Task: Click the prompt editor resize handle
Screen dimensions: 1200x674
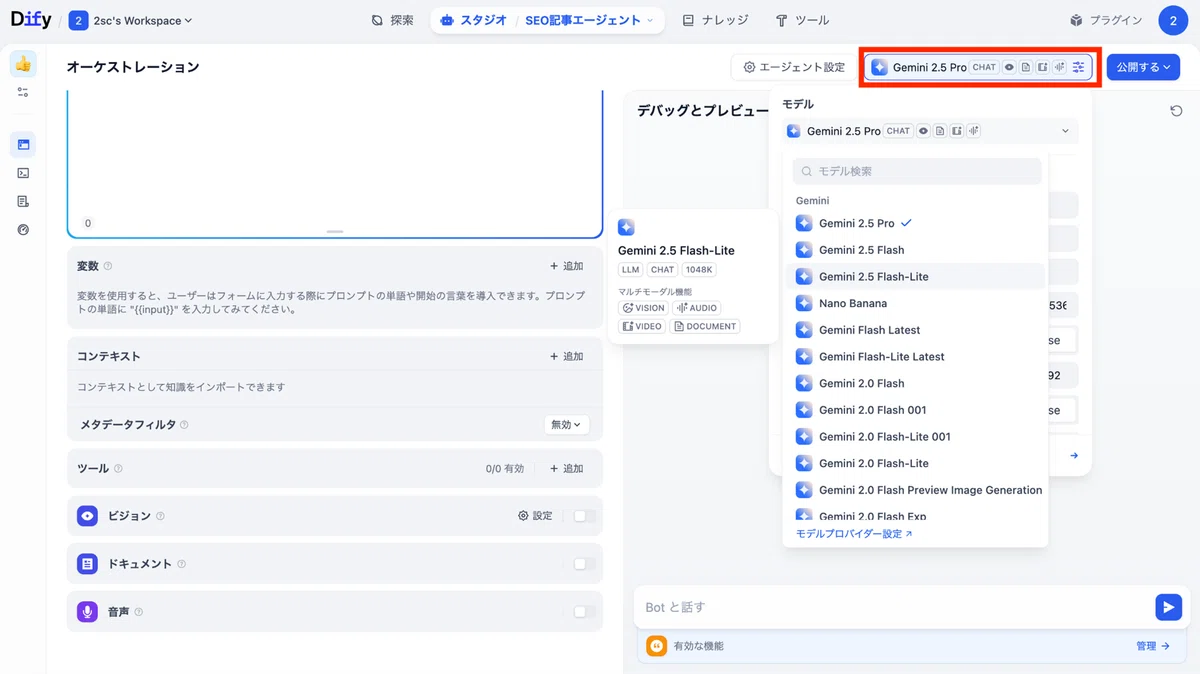Action: 335,232
